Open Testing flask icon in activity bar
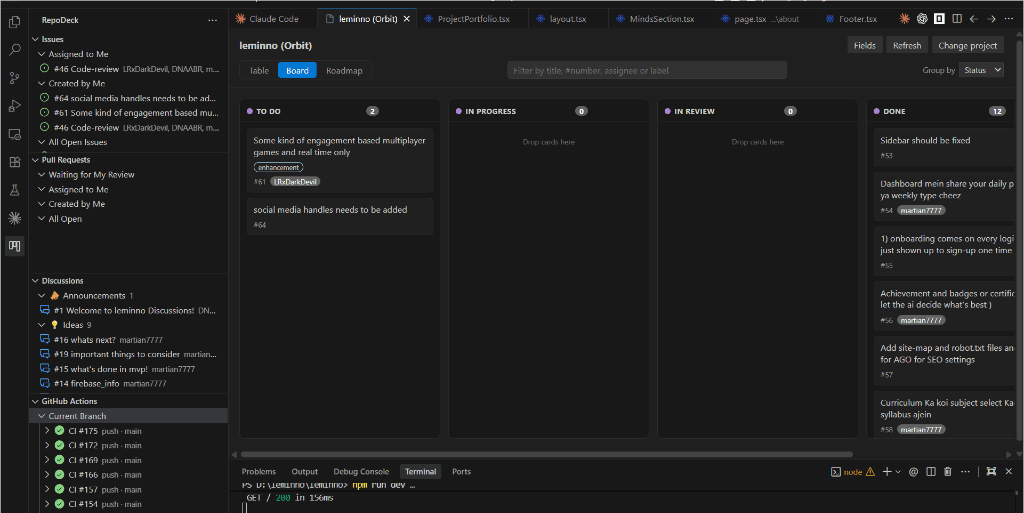 pyautogui.click(x=14, y=190)
